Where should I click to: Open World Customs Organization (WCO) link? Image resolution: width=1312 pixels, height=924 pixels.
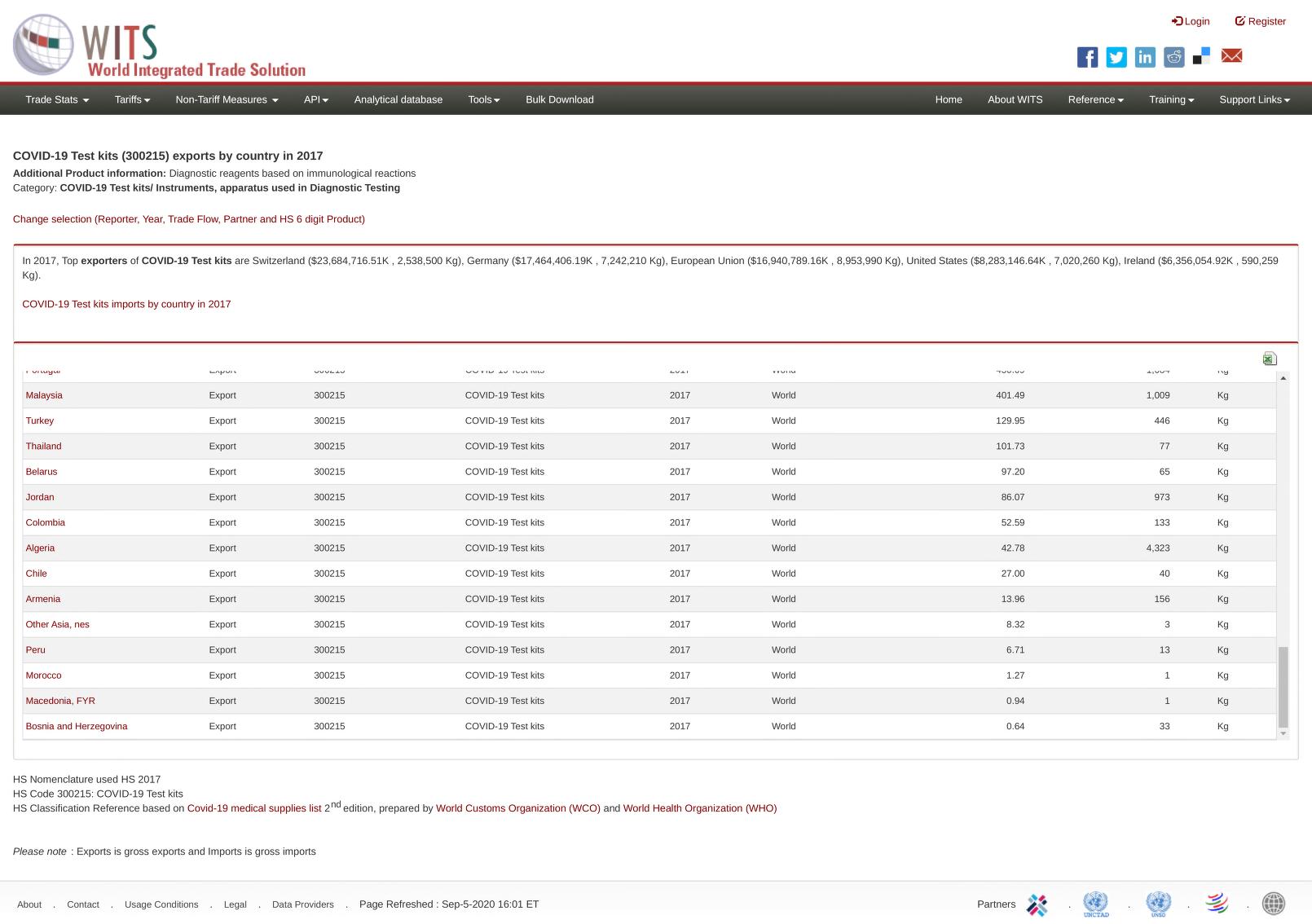click(518, 808)
